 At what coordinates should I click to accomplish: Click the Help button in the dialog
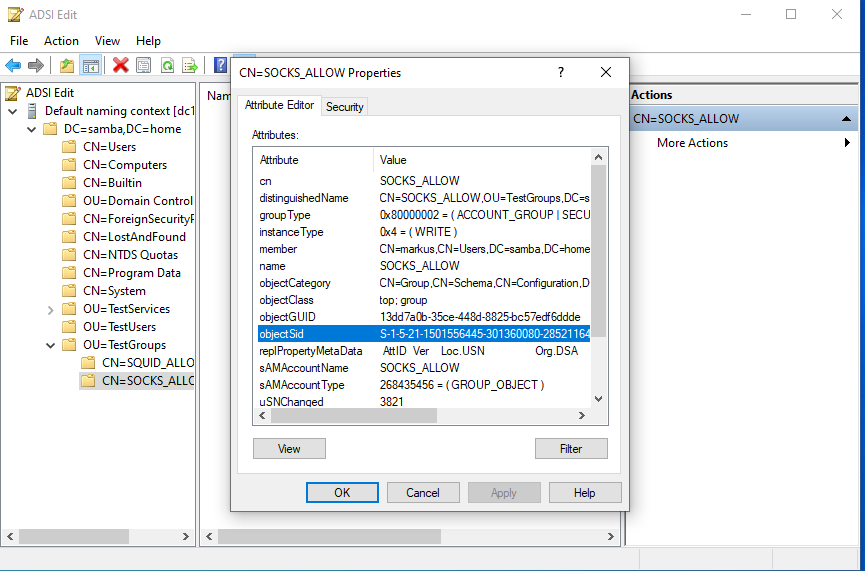[x=584, y=493]
